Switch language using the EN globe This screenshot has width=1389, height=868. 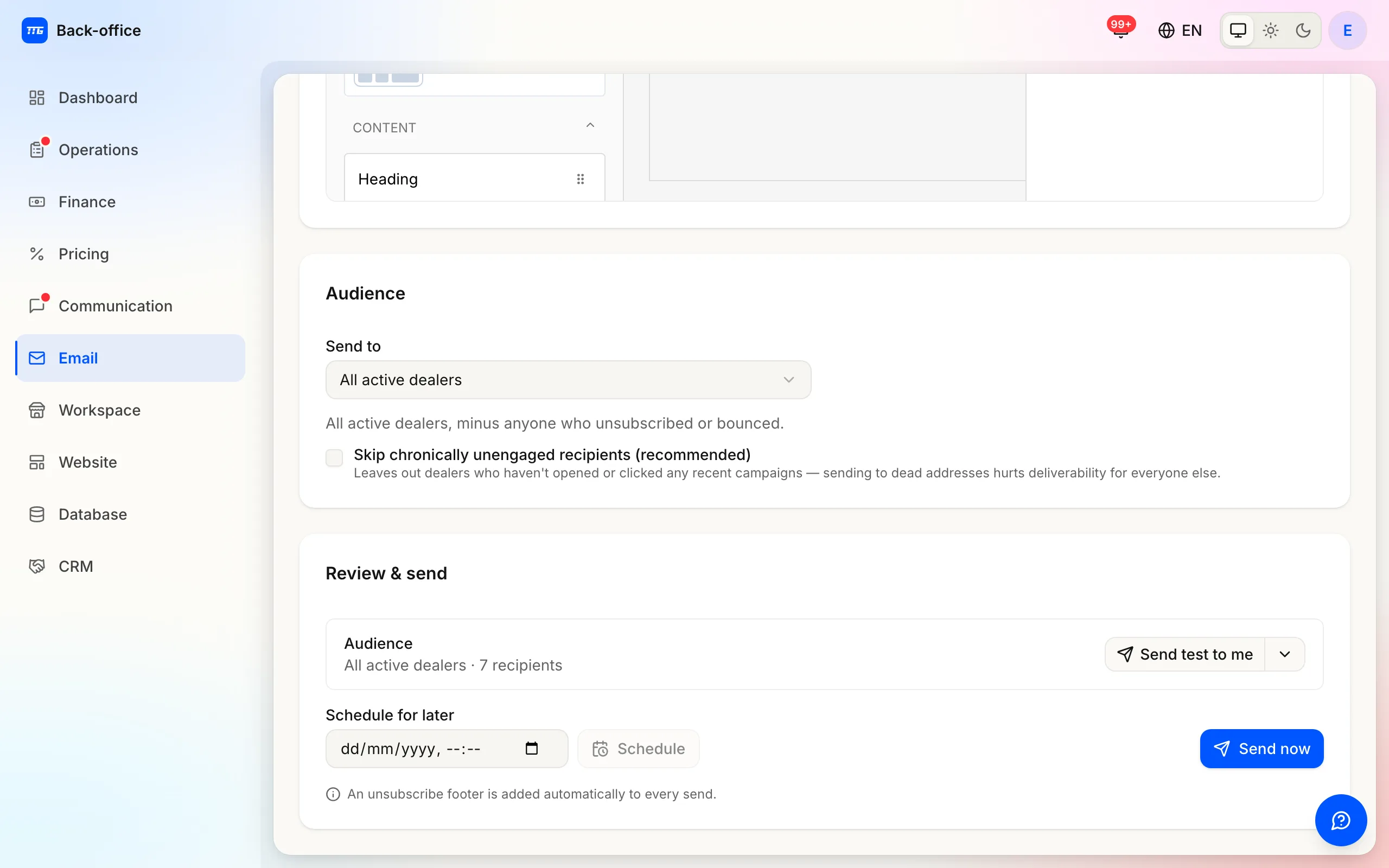tap(1180, 30)
